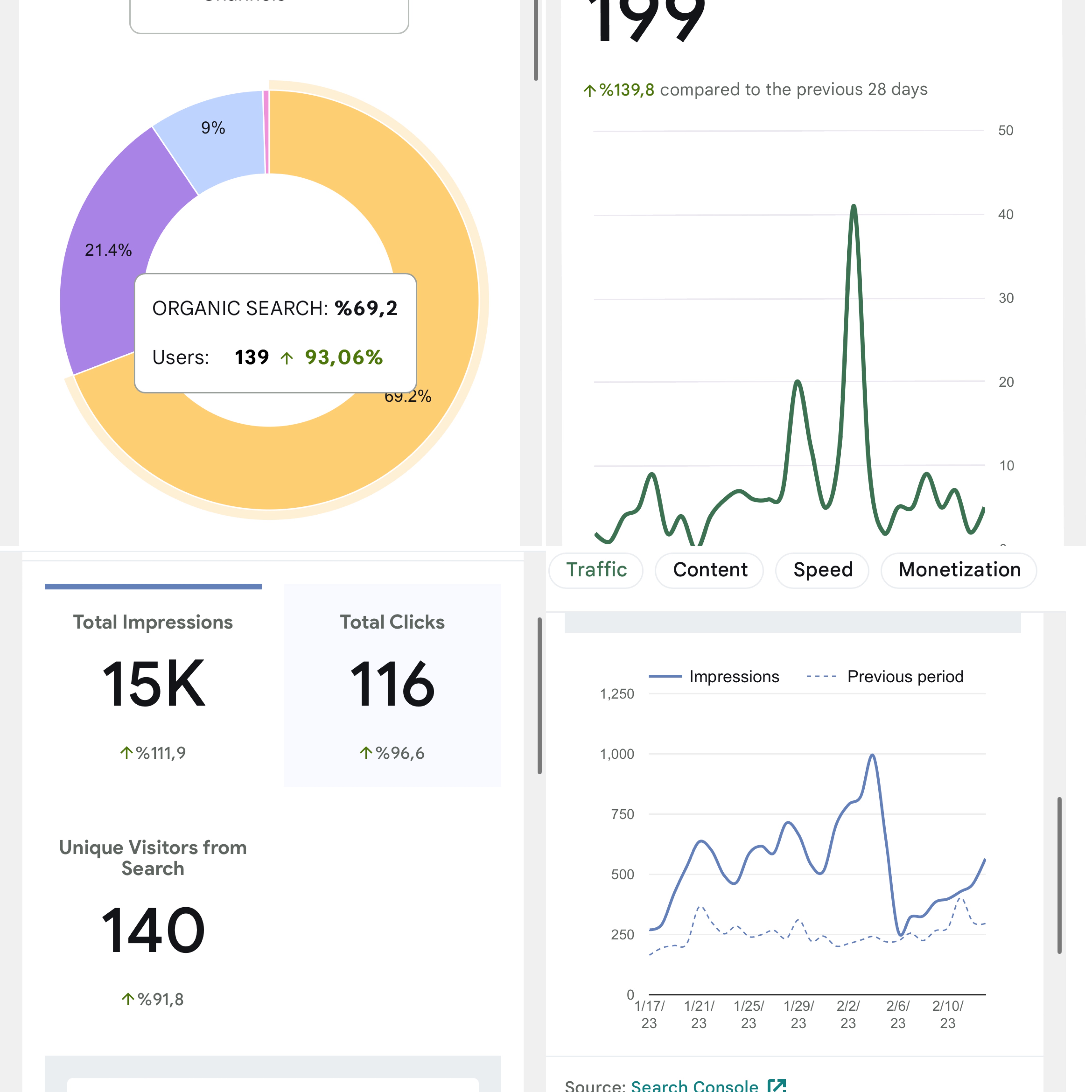Screen dimensions: 1092x1092
Task: Click the scrollbar right of impressions chart
Action: [x=1059, y=876]
